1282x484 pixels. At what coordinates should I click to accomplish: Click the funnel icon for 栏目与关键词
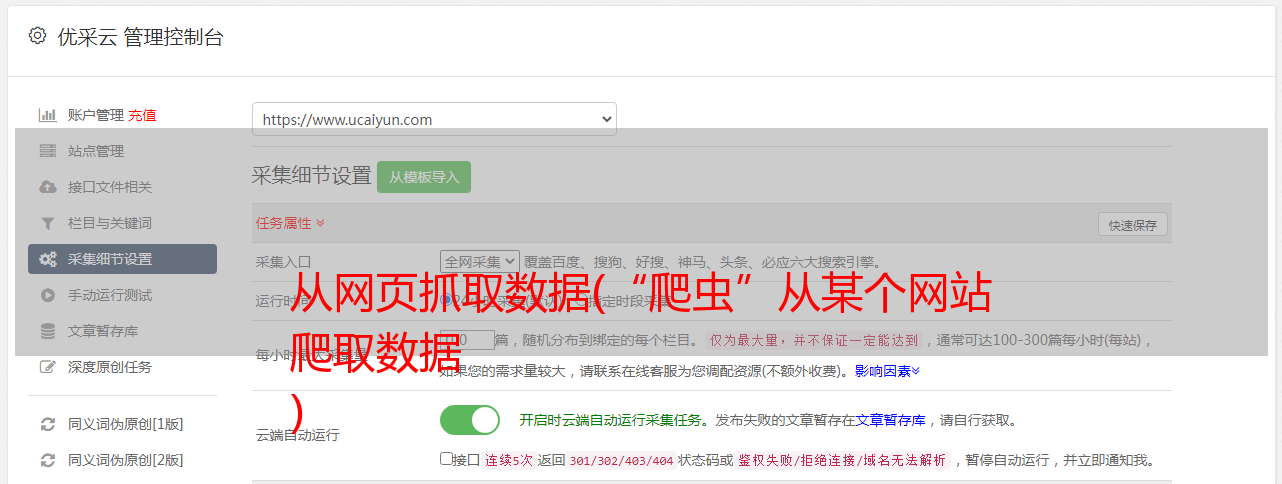(x=47, y=223)
